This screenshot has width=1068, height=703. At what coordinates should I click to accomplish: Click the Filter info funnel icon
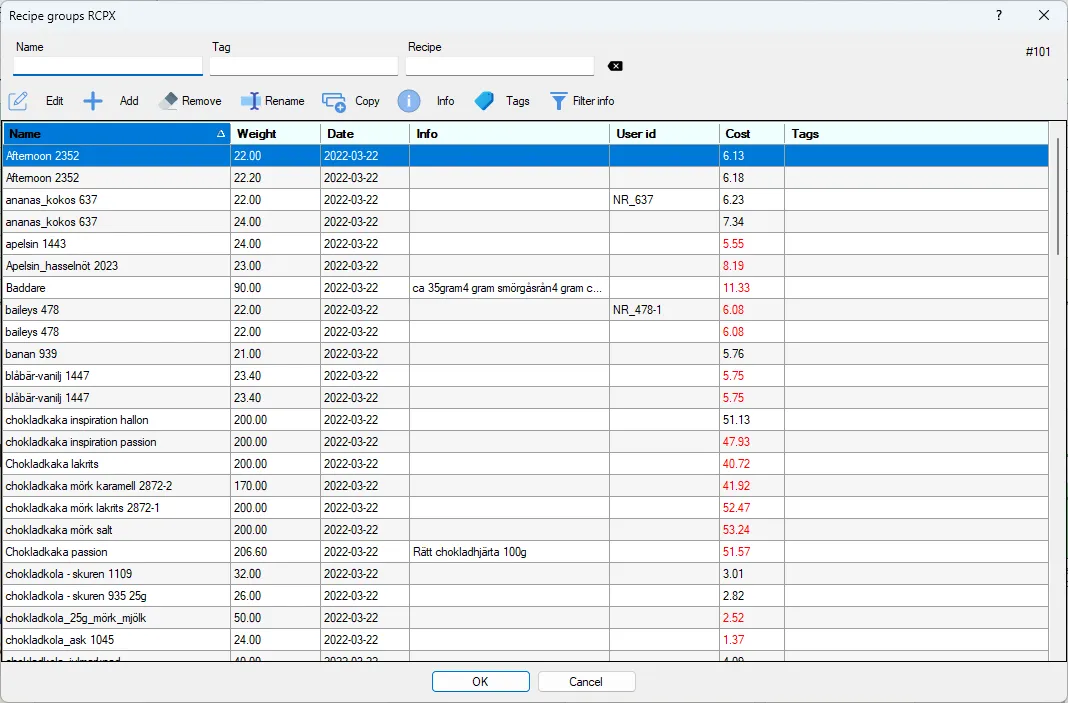559,101
